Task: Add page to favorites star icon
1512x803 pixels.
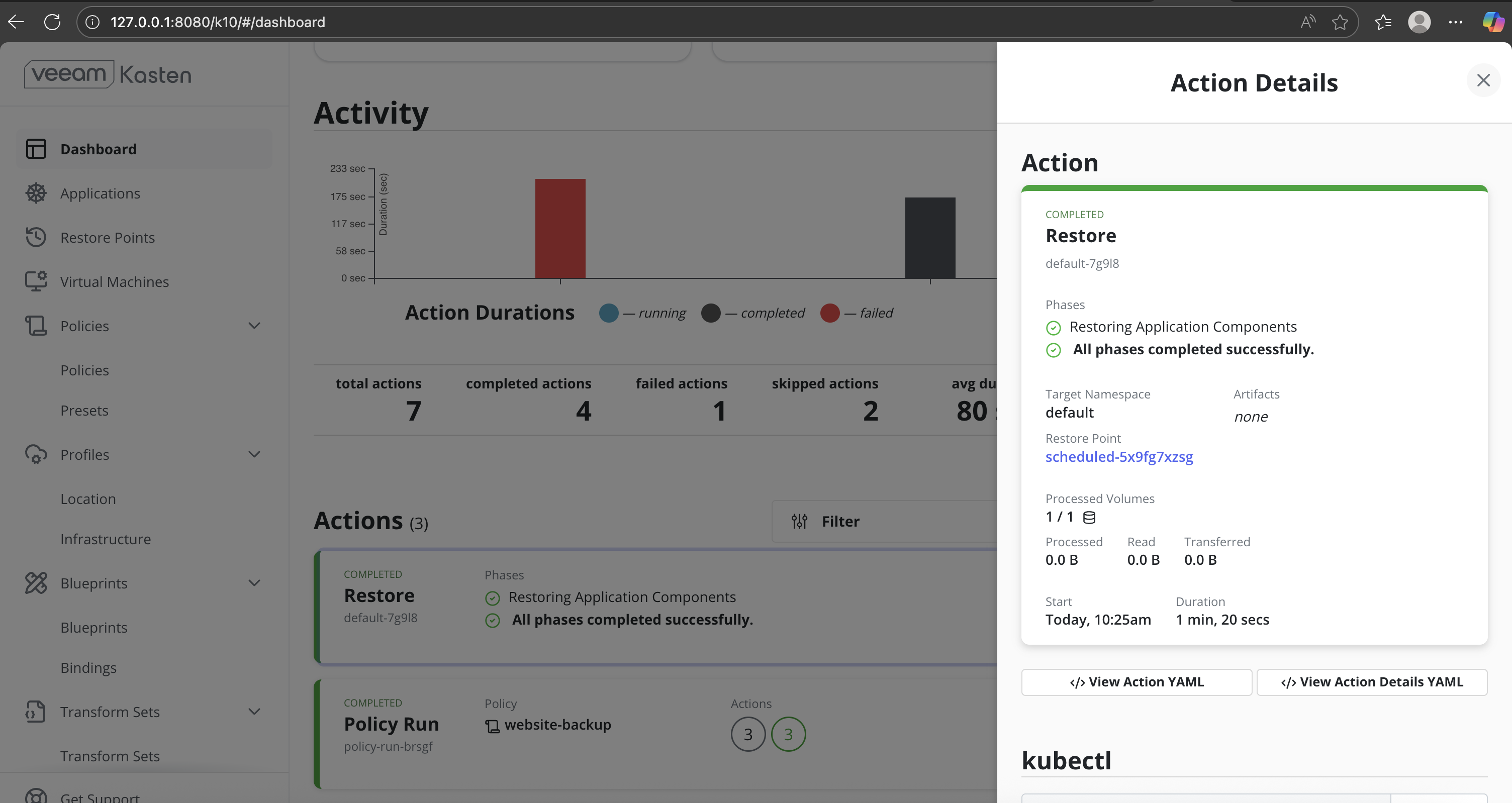Action: 1340,22
